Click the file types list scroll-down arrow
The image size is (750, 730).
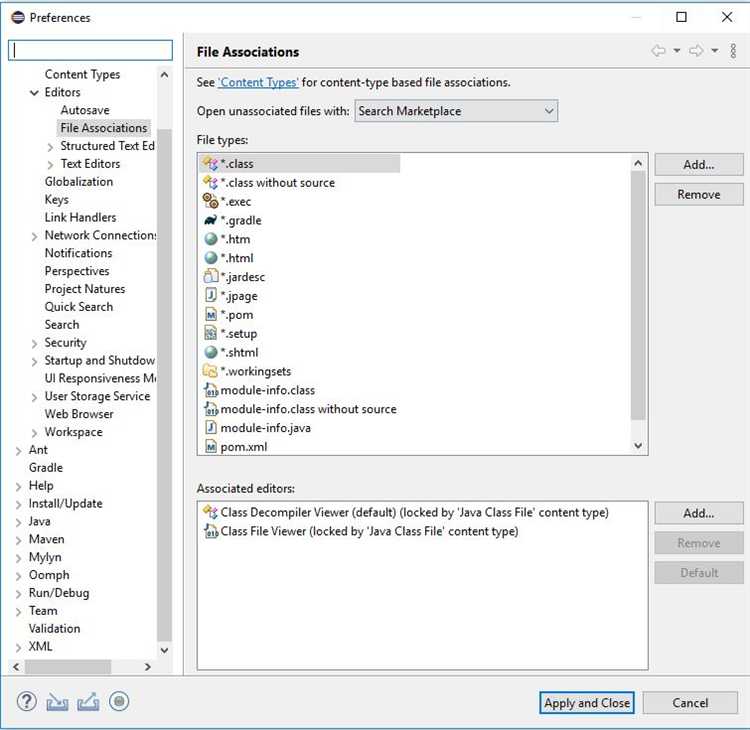click(x=638, y=445)
